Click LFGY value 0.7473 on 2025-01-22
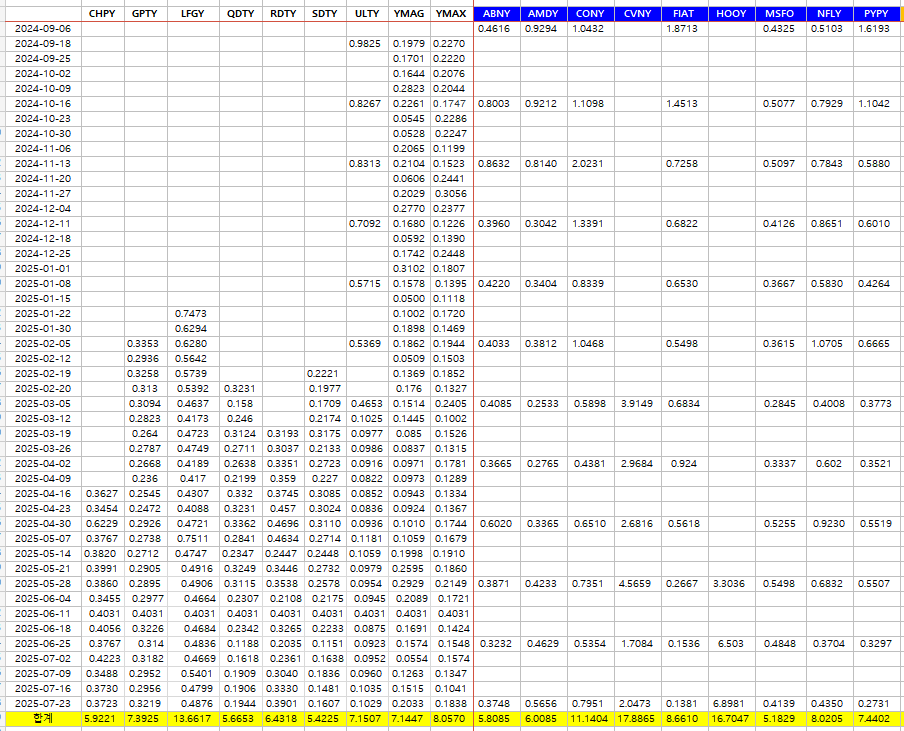Screen dimensions: 904x731 click(x=191, y=314)
